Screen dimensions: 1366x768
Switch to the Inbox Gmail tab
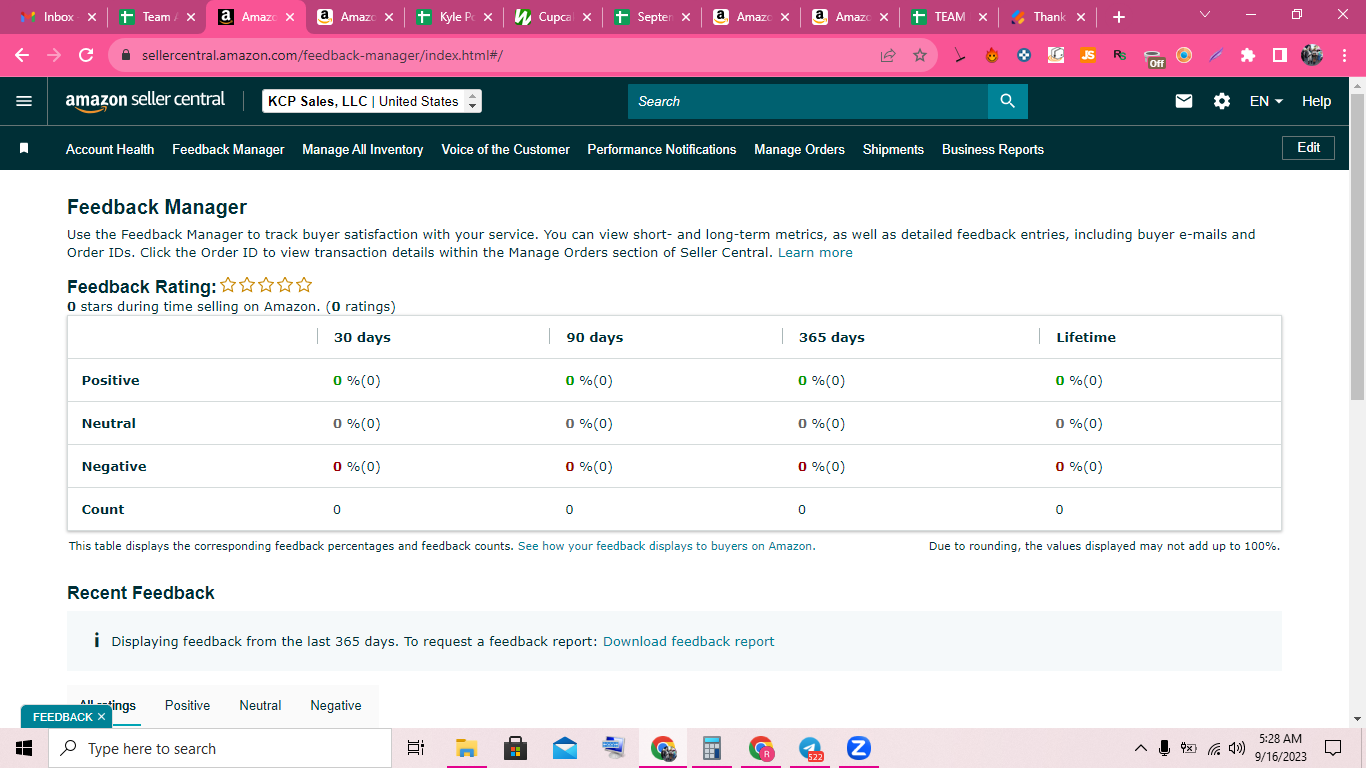[x=59, y=17]
